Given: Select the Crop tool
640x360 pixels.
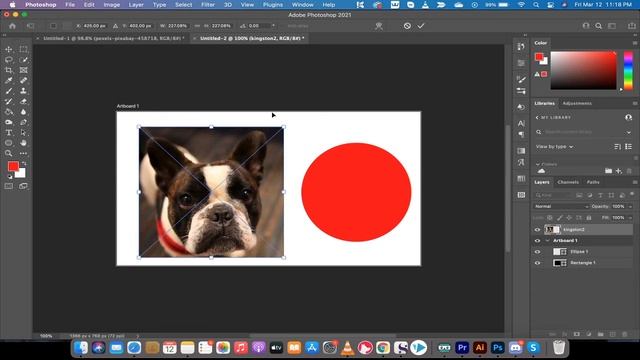Looking at the screenshot, I should click(x=9, y=70).
